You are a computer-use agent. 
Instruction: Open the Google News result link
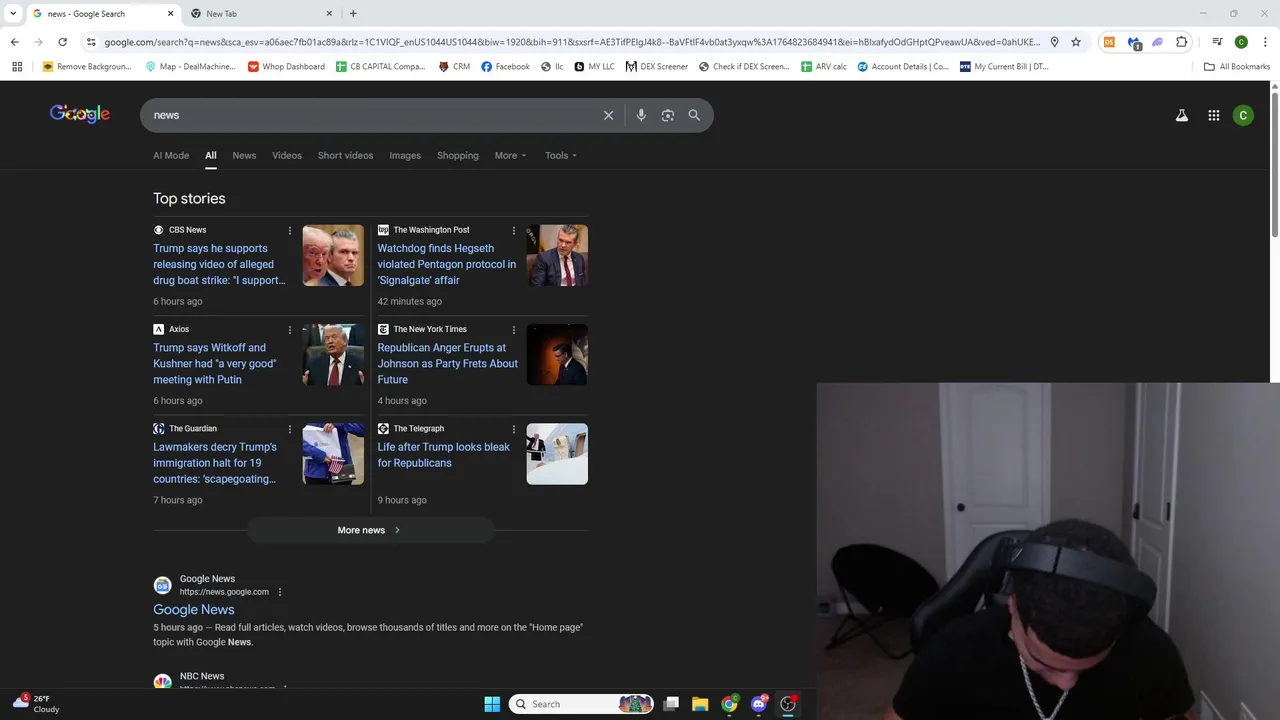[194, 609]
